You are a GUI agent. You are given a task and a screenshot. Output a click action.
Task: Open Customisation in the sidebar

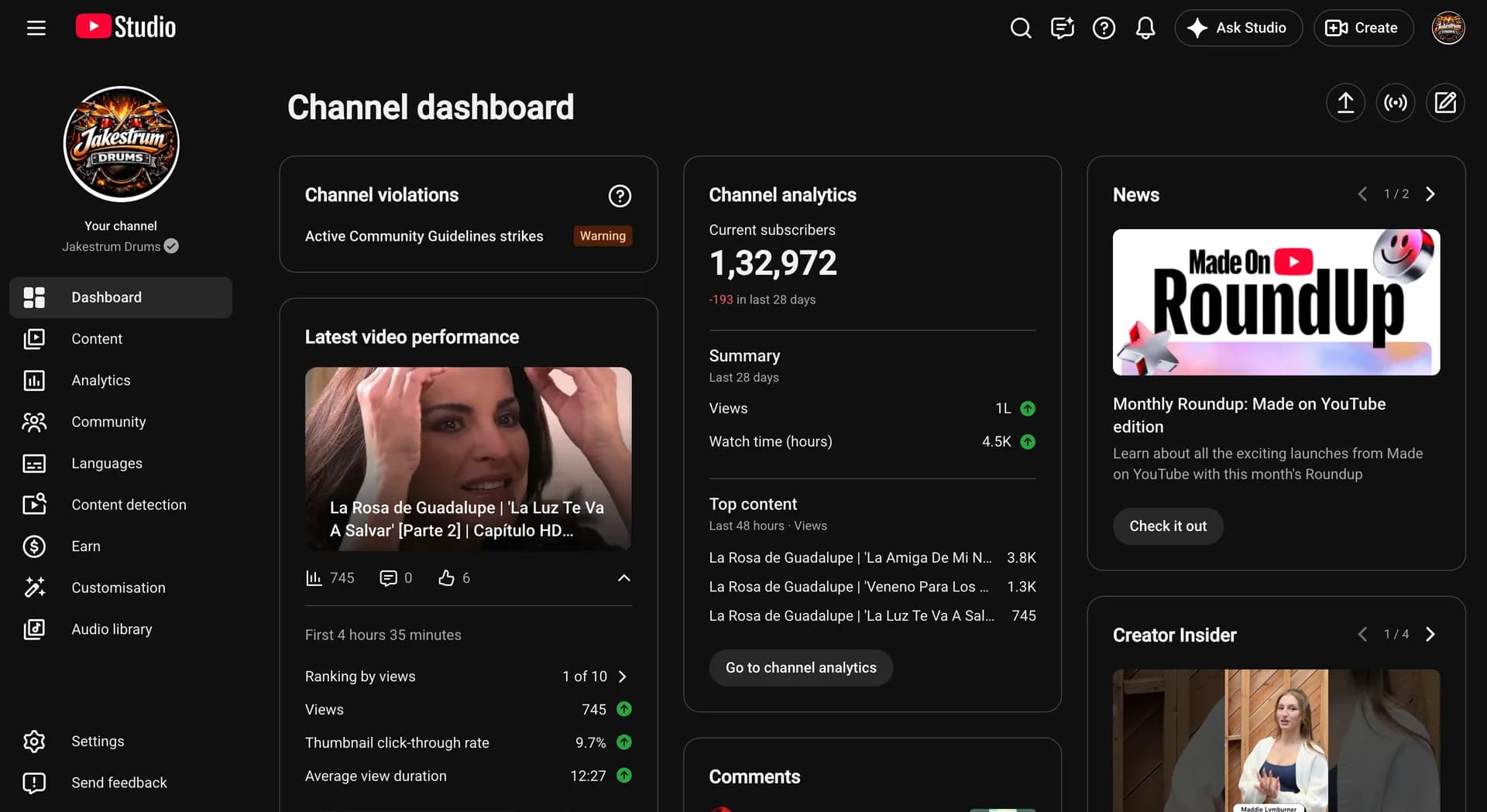click(x=121, y=588)
